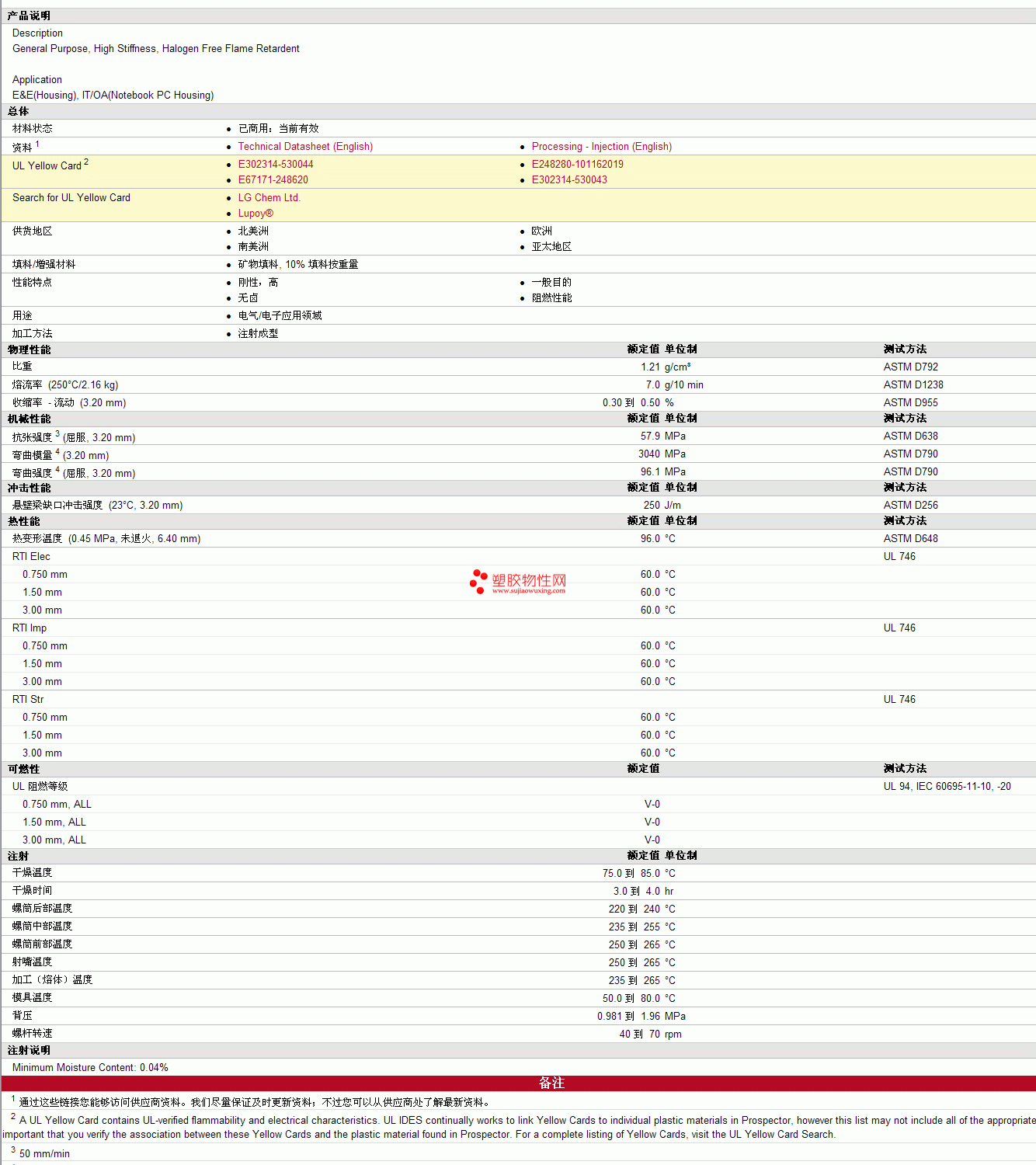Click the ASTM D638 test method

[x=910, y=436]
